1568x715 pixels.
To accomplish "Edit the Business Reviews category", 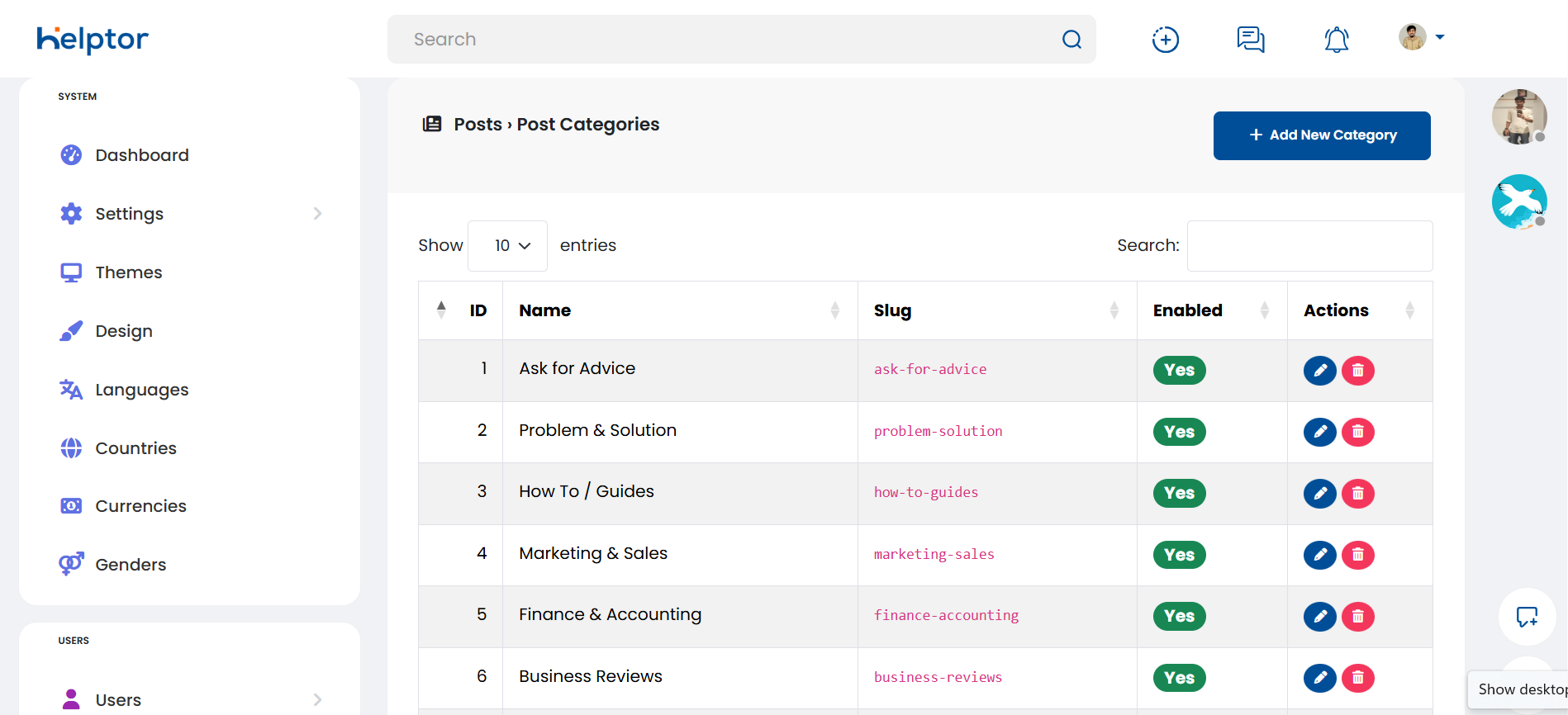I will 1320,678.
